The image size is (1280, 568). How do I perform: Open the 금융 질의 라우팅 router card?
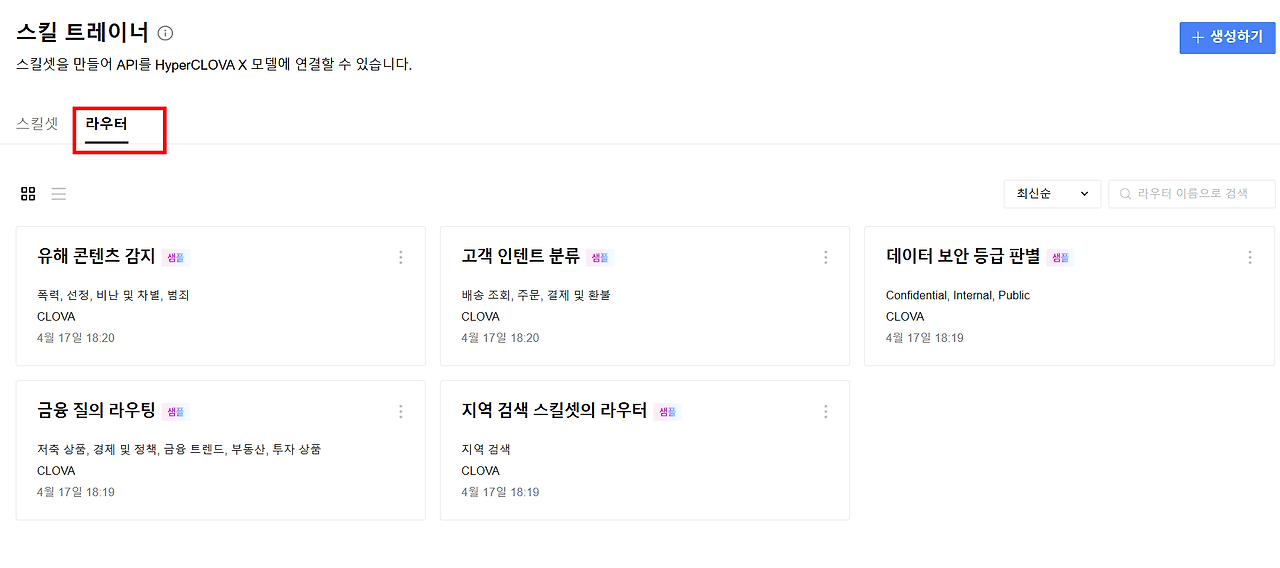pyautogui.click(x=221, y=450)
